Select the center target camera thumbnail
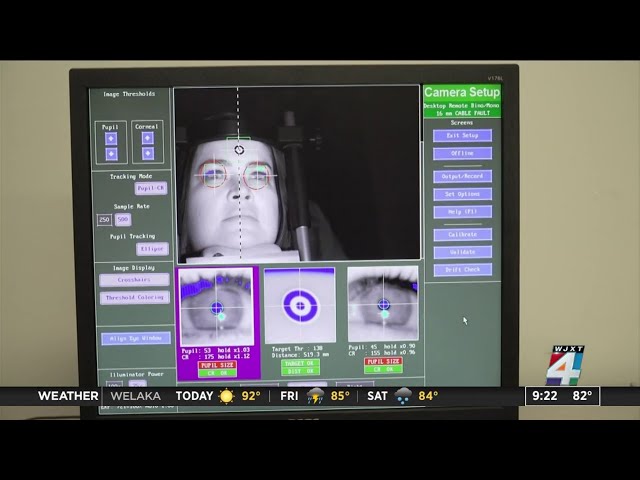Image resolution: width=640 pixels, height=480 pixels. click(300, 305)
